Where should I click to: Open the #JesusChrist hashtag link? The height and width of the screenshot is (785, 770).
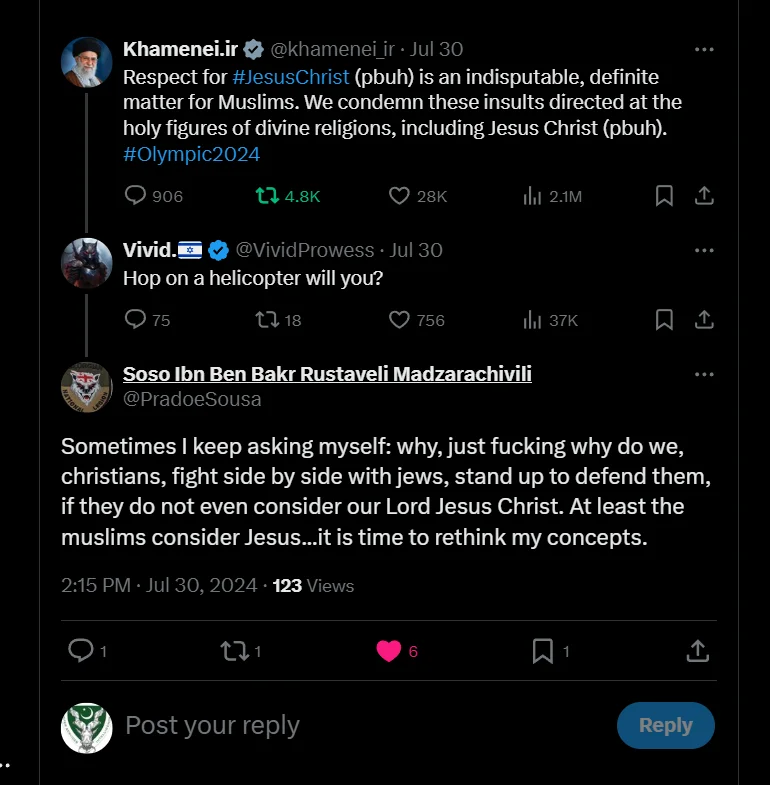(x=291, y=76)
